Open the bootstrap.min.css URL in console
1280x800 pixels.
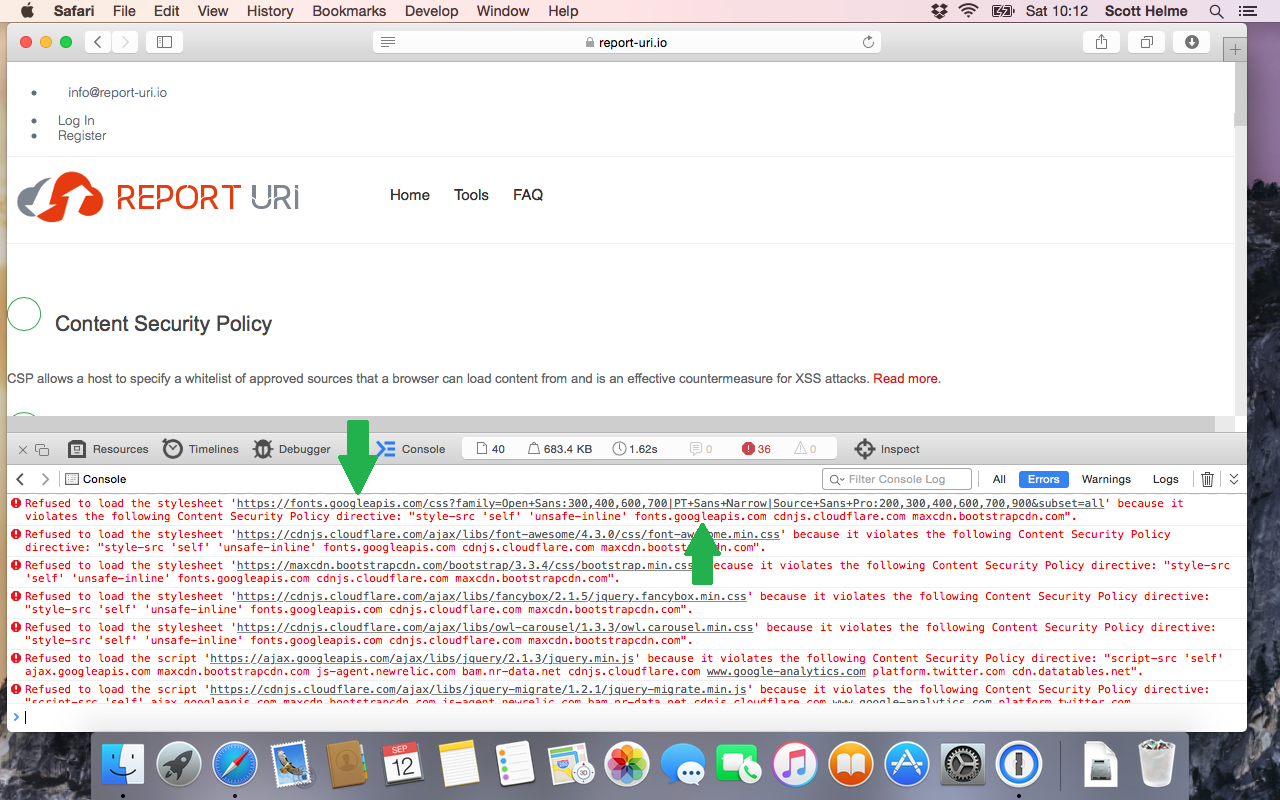(x=465, y=565)
